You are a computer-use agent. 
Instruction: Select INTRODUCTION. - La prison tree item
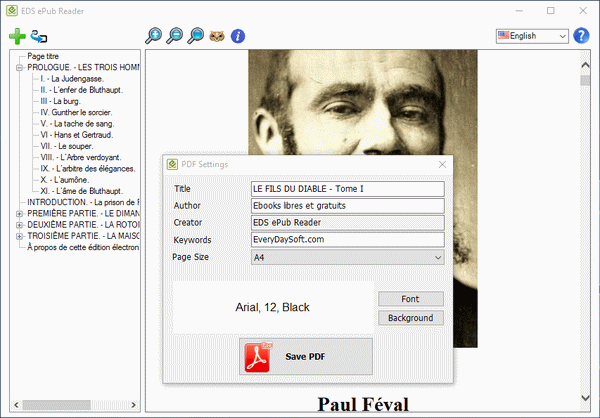83,202
